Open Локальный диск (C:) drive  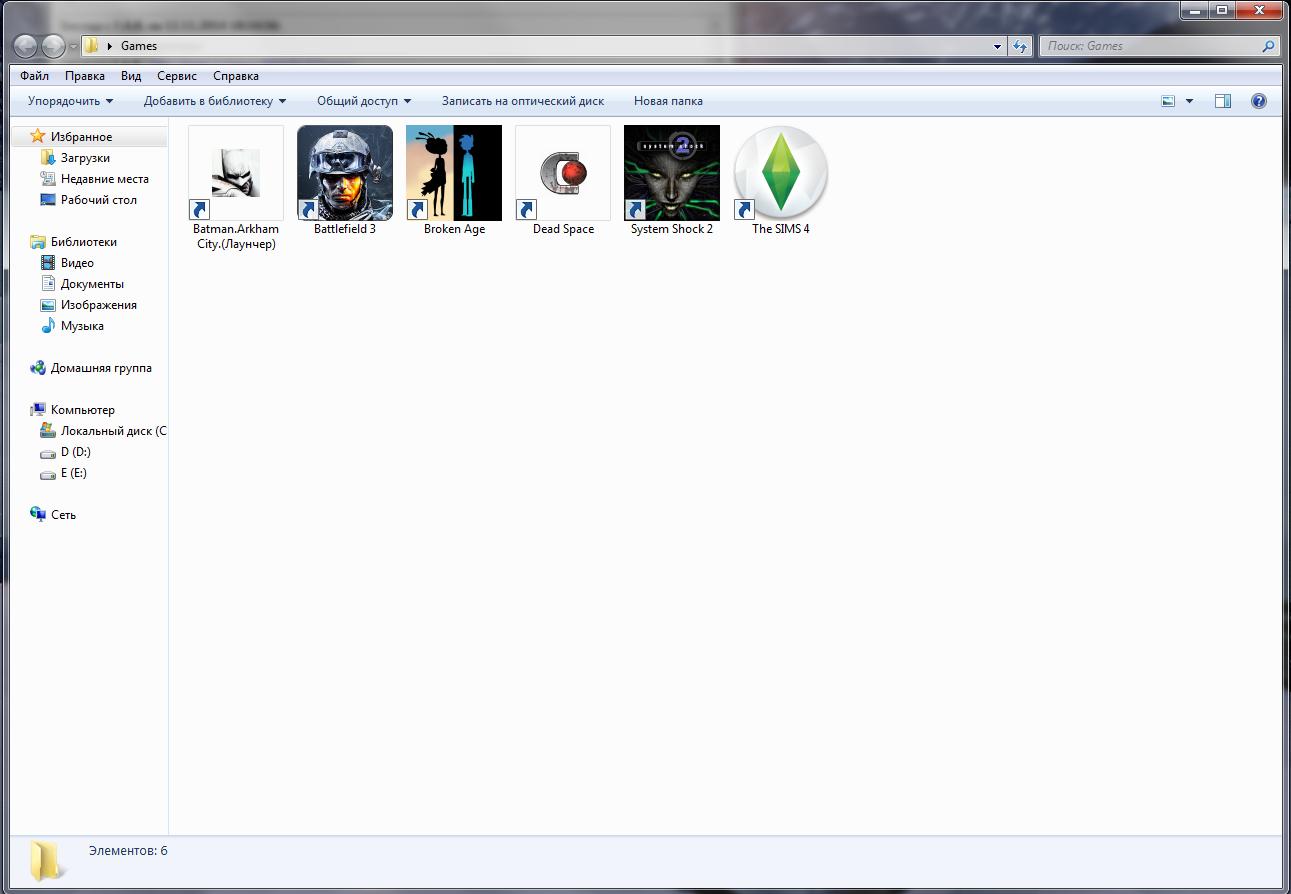click(x=113, y=431)
